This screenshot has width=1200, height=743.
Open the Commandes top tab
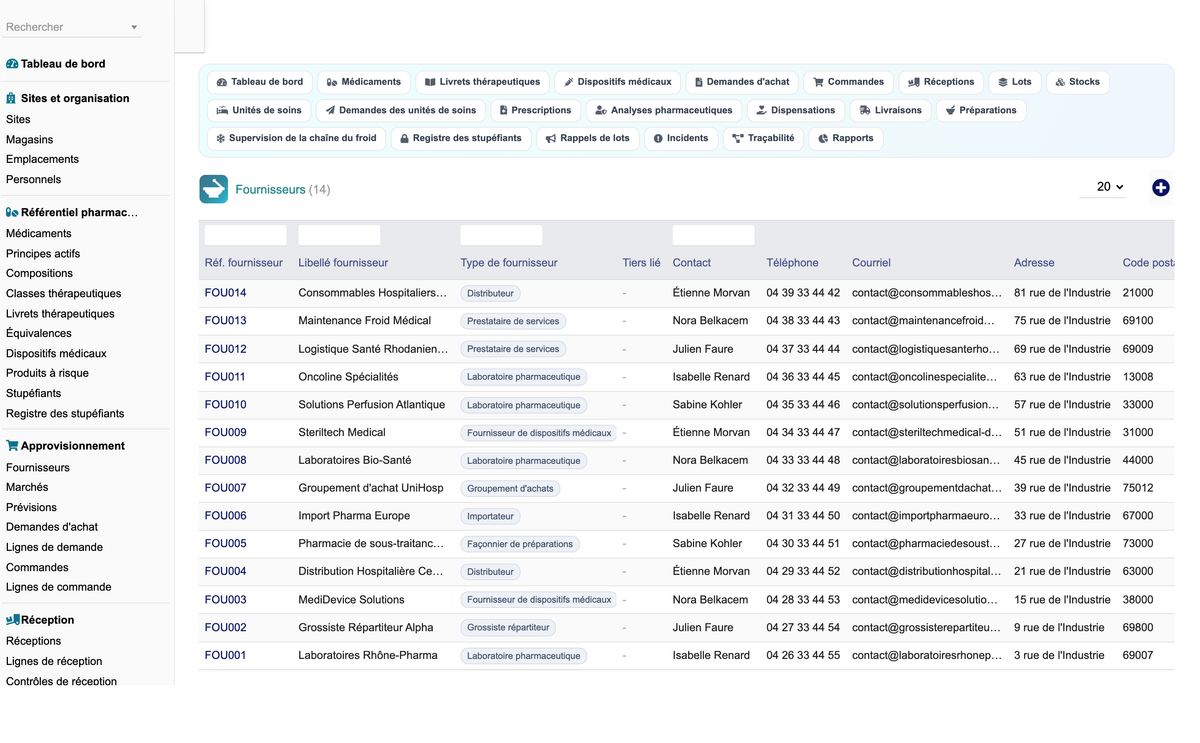tap(848, 82)
